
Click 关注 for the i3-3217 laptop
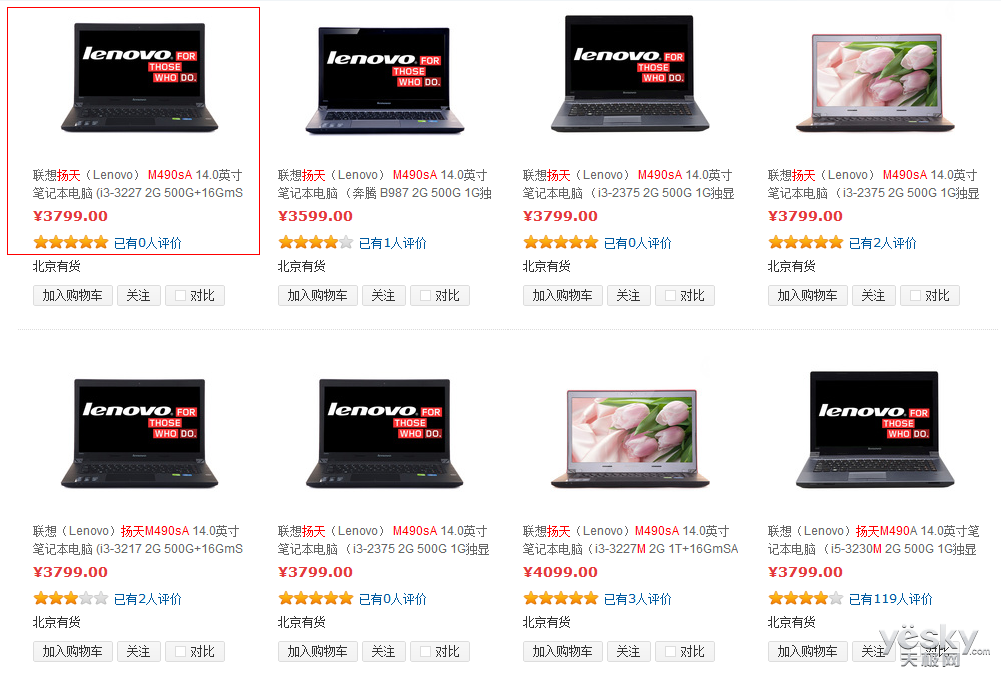point(139,652)
